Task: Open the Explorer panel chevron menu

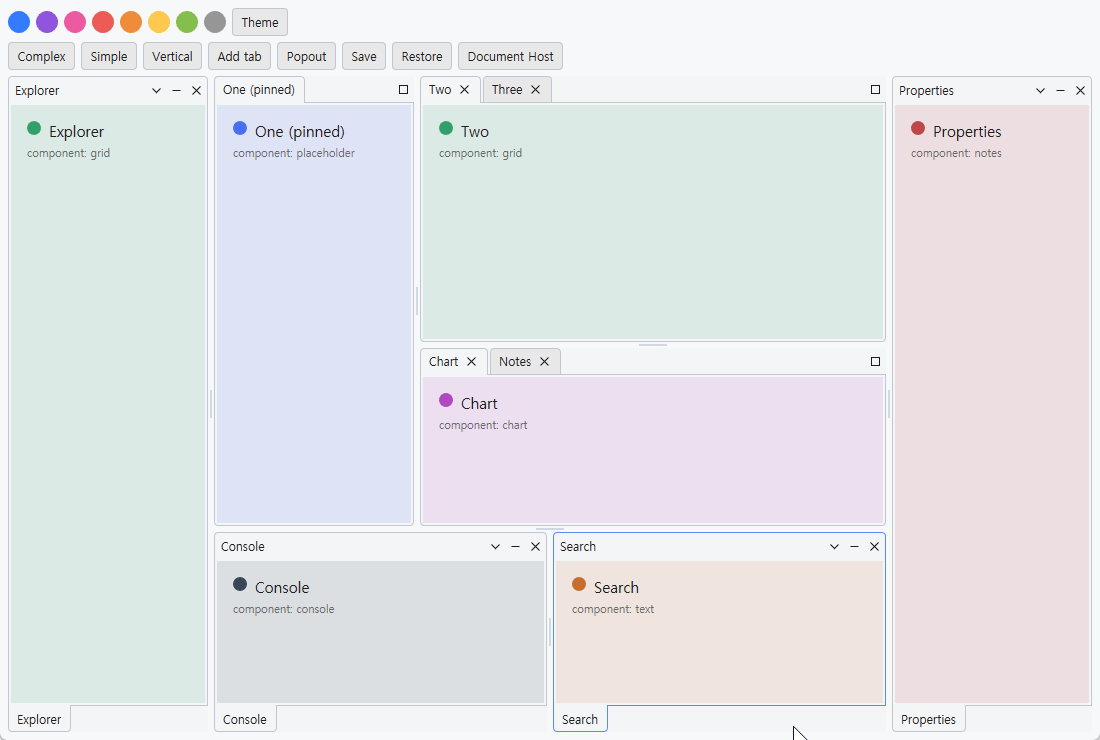Action: point(156,90)
